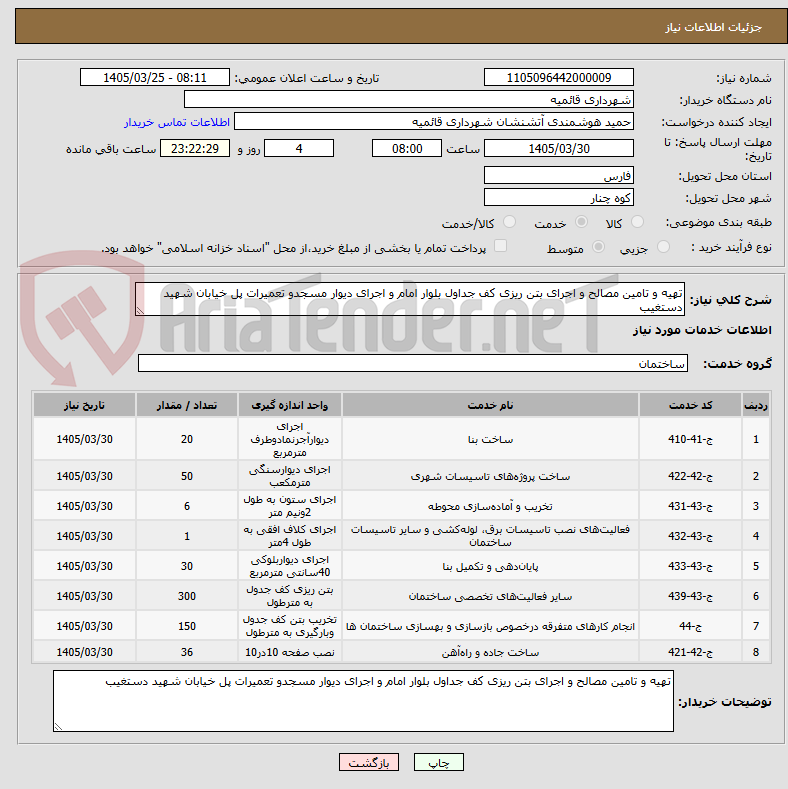
Task: Click the شرح کلی نیاز description textarea
Action: click(x=410, y=299)
